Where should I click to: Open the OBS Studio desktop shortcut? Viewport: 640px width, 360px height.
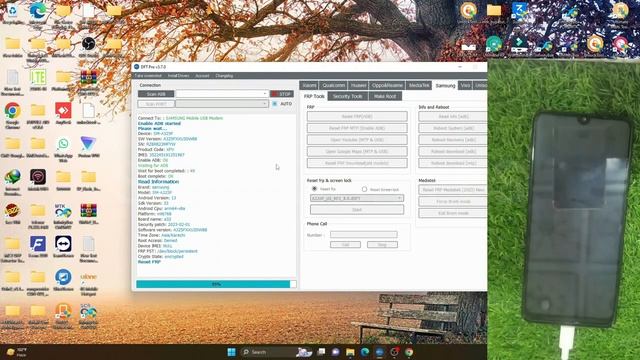tap(89, 43)
